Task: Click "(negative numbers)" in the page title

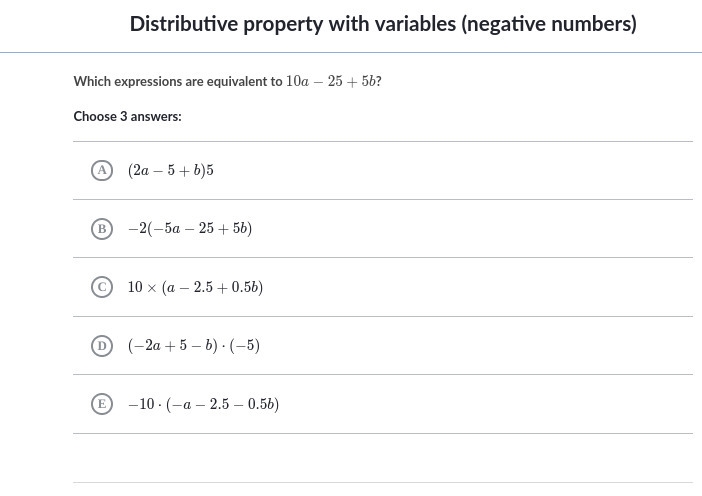Action: point(549,25)
